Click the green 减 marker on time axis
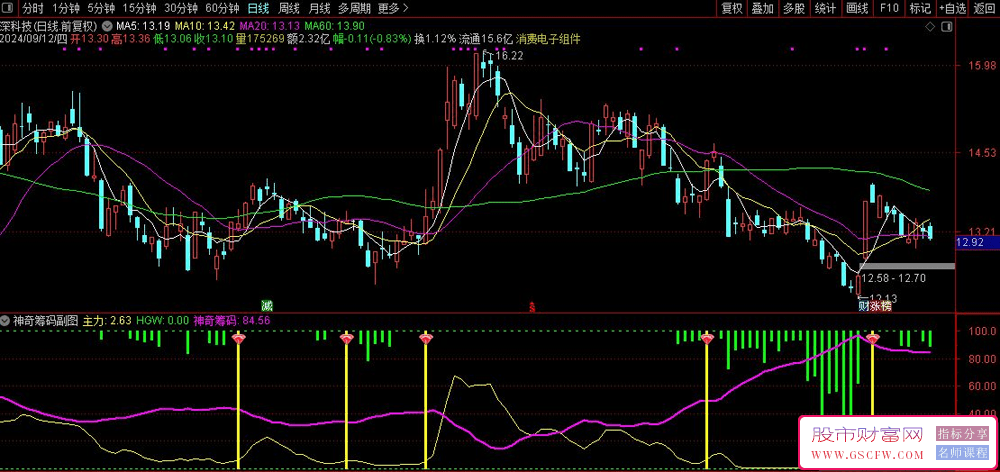 267,306
